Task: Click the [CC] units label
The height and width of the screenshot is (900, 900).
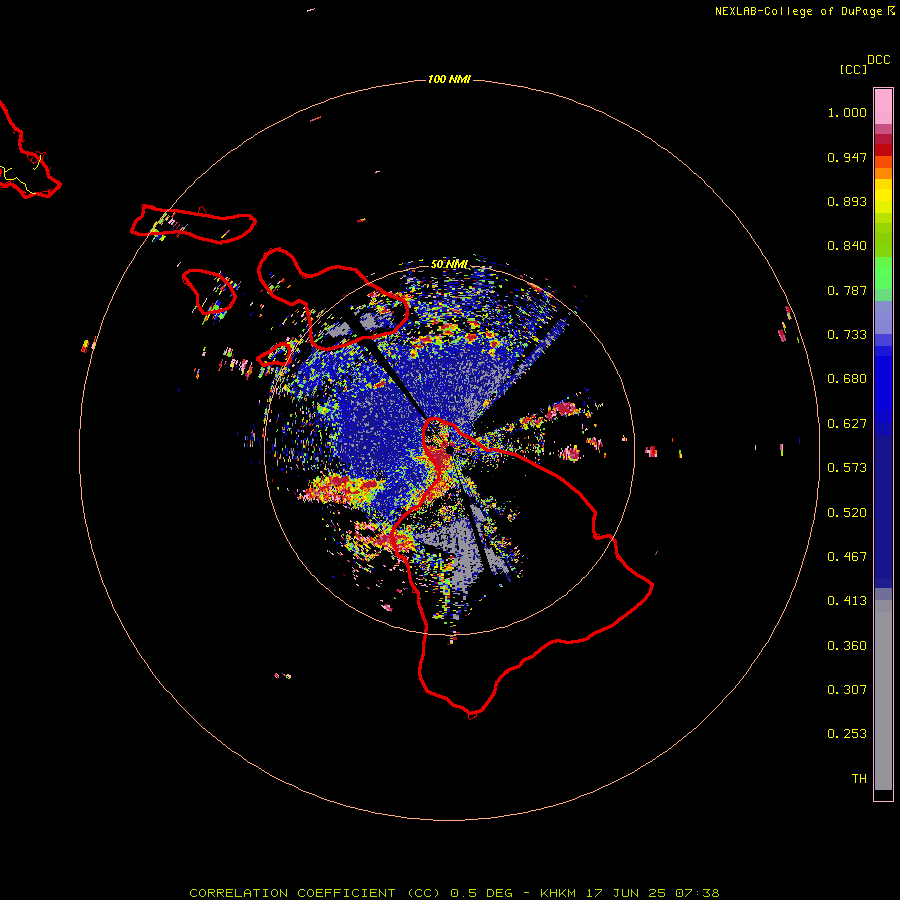Action: pos(853,69)
